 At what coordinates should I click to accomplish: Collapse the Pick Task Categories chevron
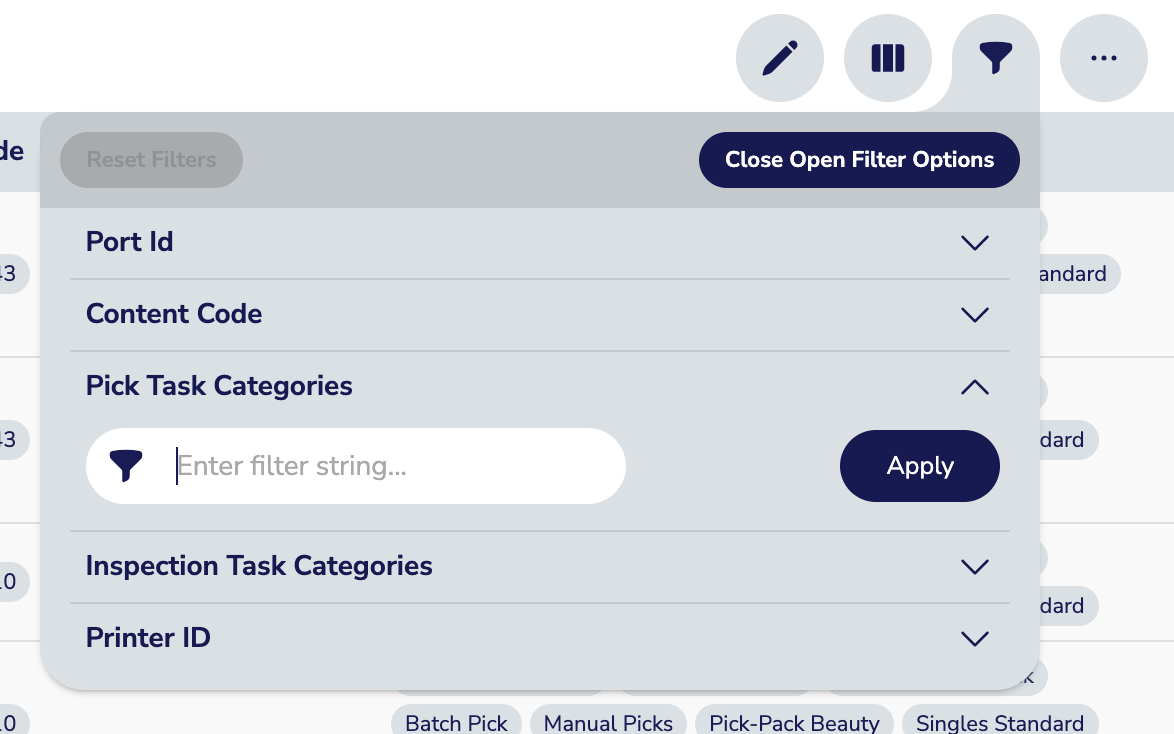tap(974, 387)
